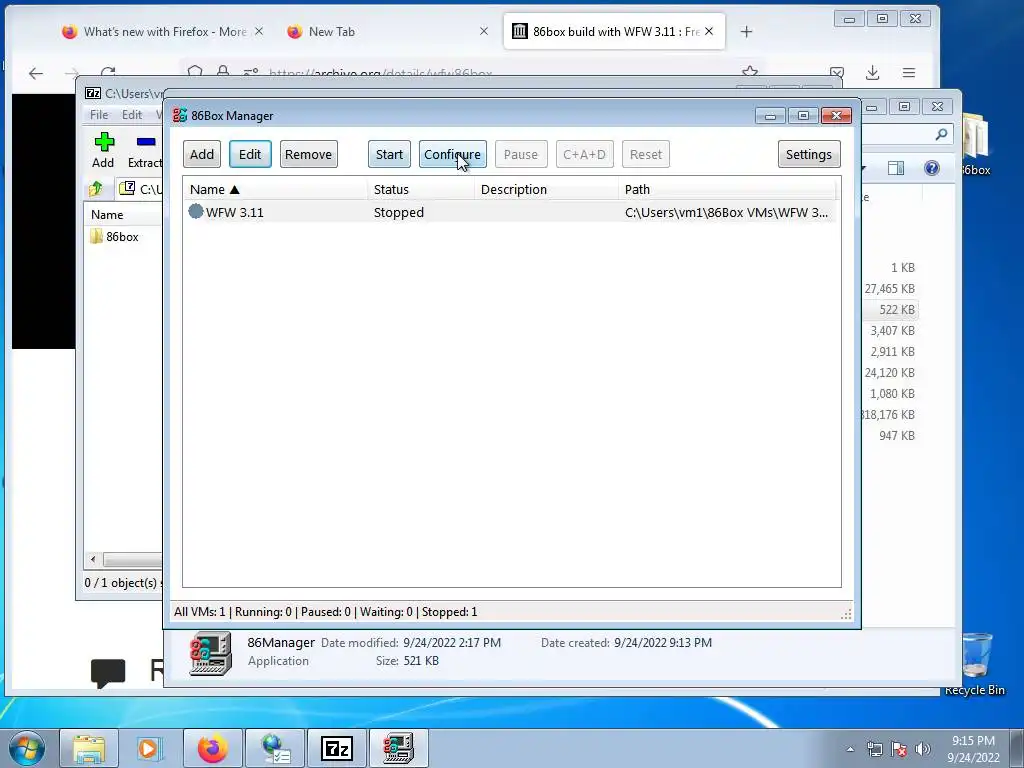Click horizontal scrollbar left arrow in 7-Zip

tap(93, 560)
